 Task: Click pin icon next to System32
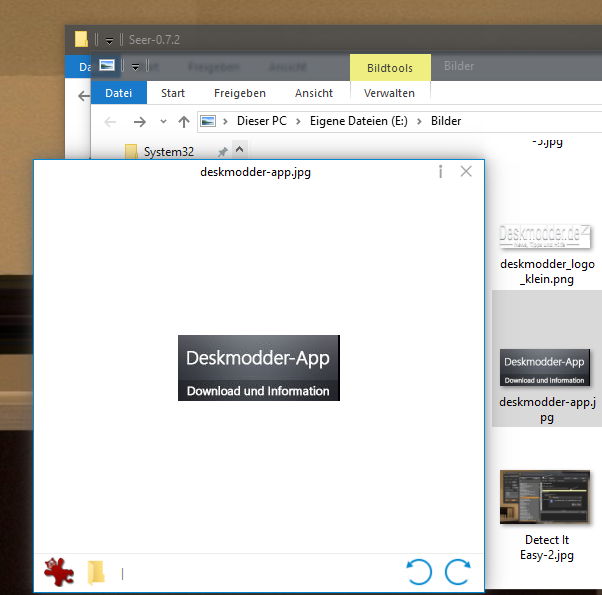tap(222, 152)
